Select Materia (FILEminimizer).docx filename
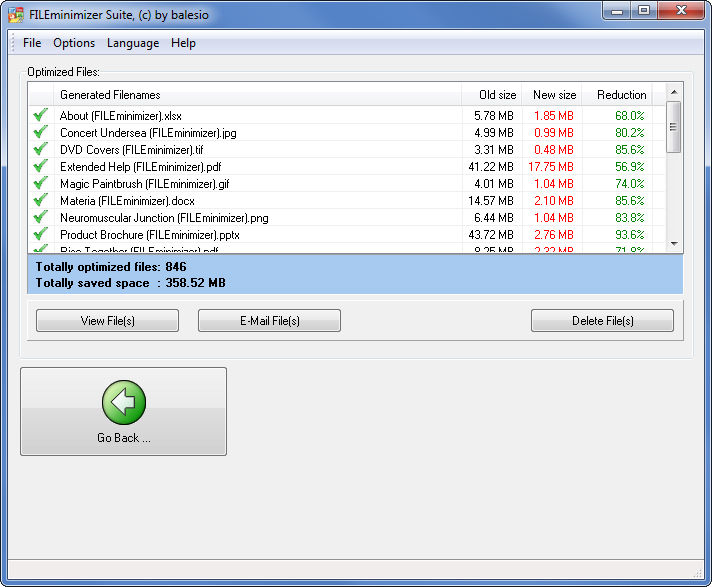712x587 pixels. pyautogui.click(x=127, y=201)
